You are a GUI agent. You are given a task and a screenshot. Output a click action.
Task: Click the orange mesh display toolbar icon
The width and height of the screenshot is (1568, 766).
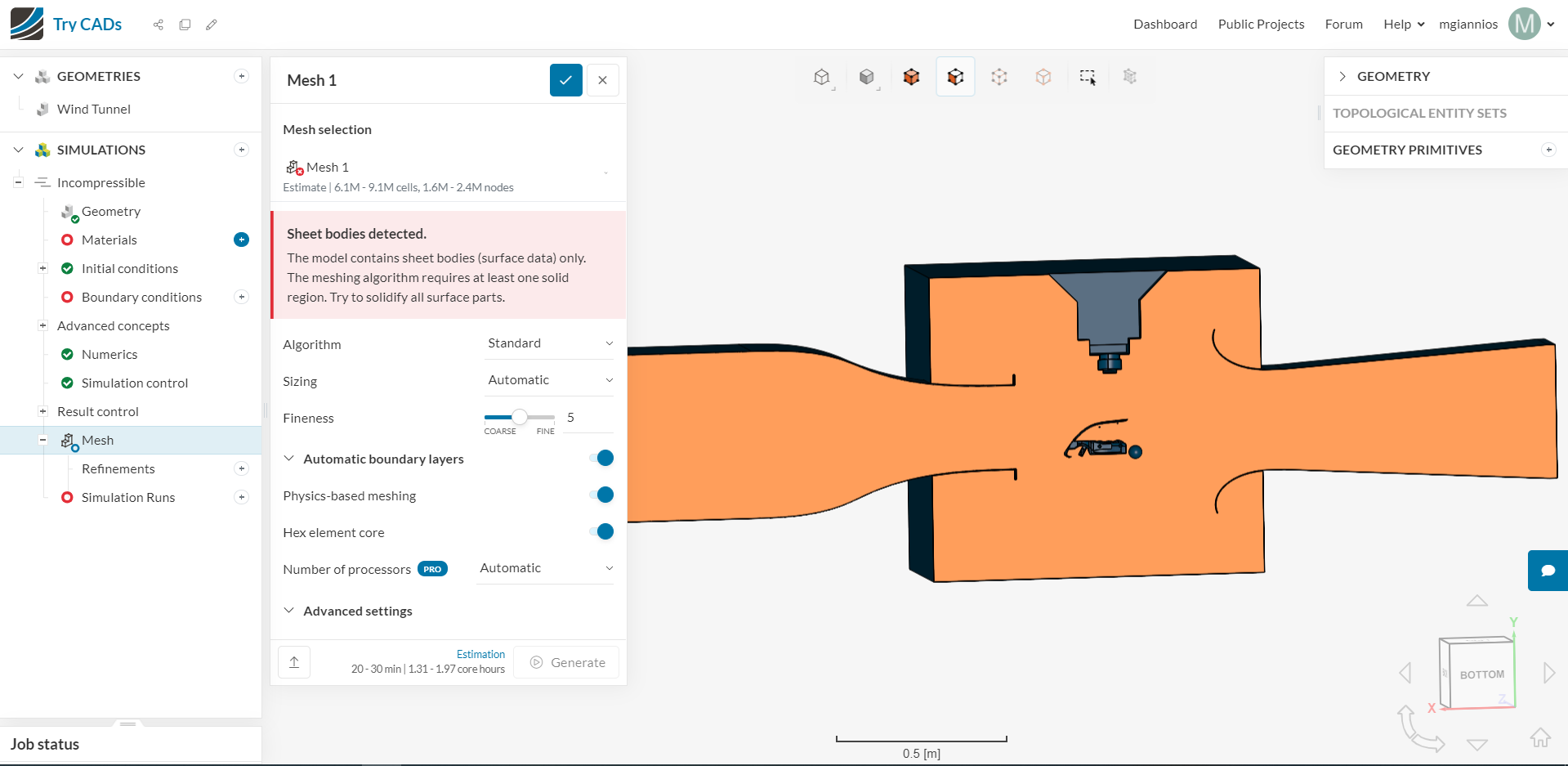coord(911,76)
